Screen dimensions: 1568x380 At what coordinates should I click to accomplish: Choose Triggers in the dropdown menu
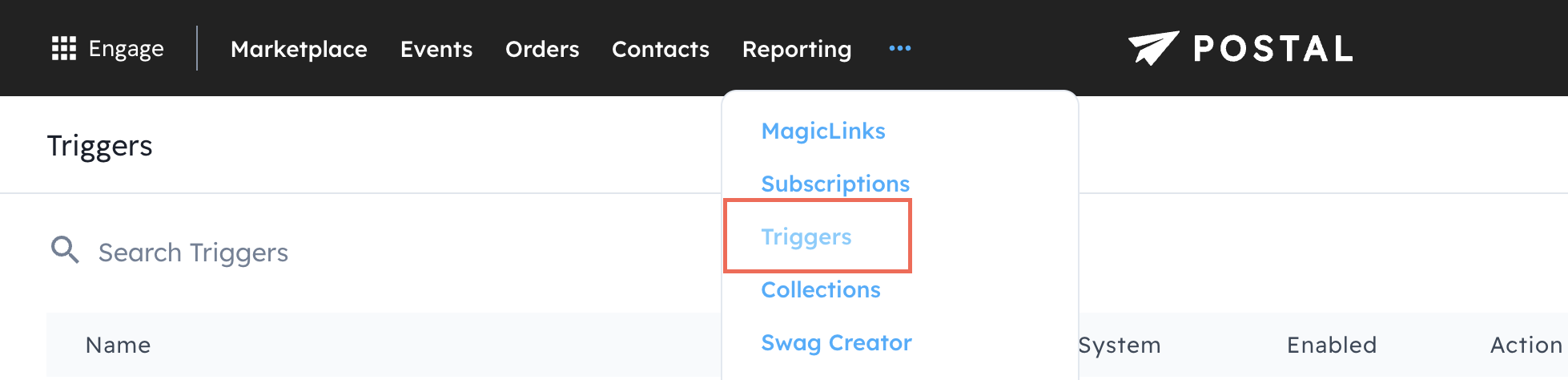point(806,236)
